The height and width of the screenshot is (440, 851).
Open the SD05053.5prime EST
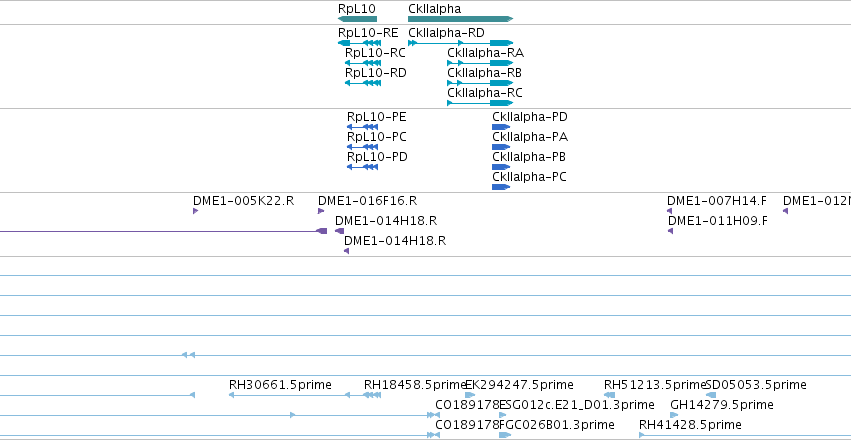pyautogui.click(x=711, y=395)
